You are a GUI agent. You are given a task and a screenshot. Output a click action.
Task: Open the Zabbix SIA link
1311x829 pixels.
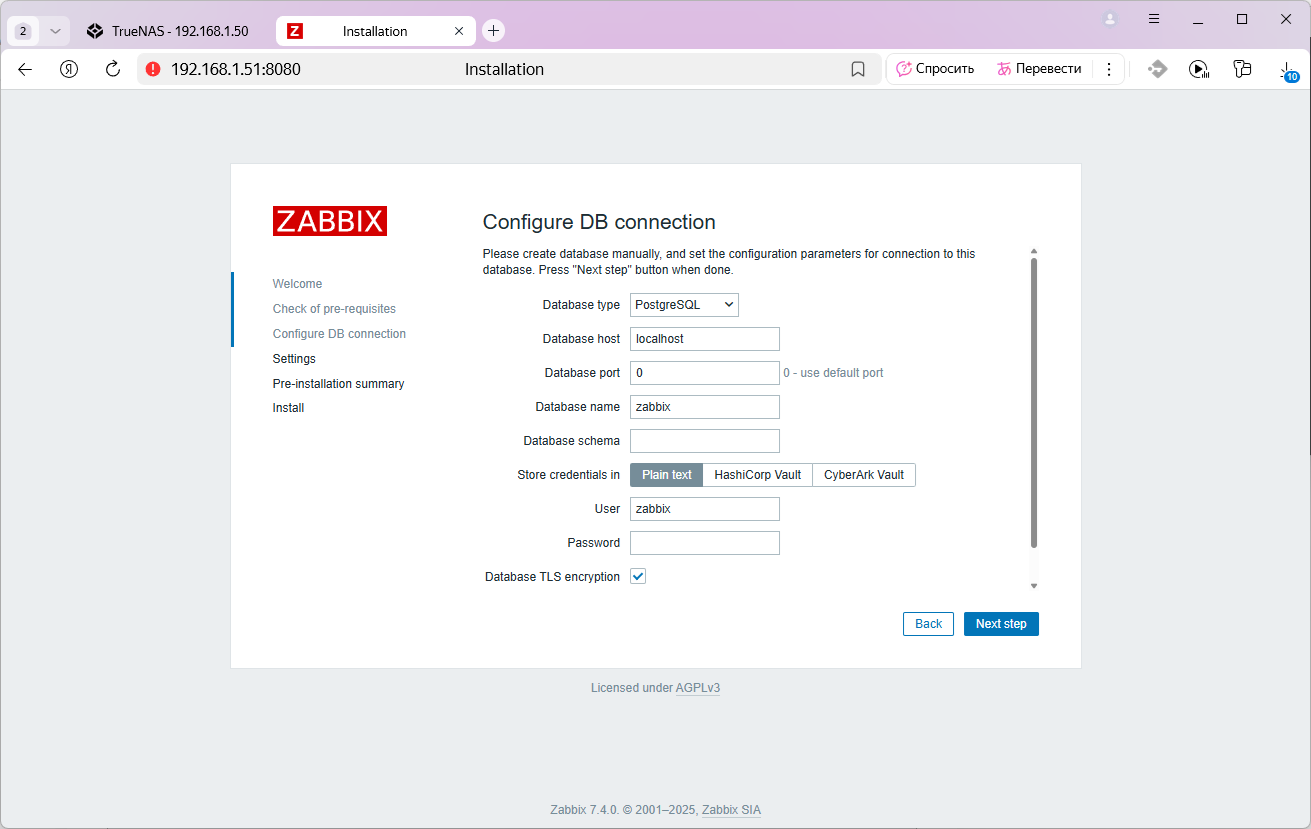coord(731,810)
